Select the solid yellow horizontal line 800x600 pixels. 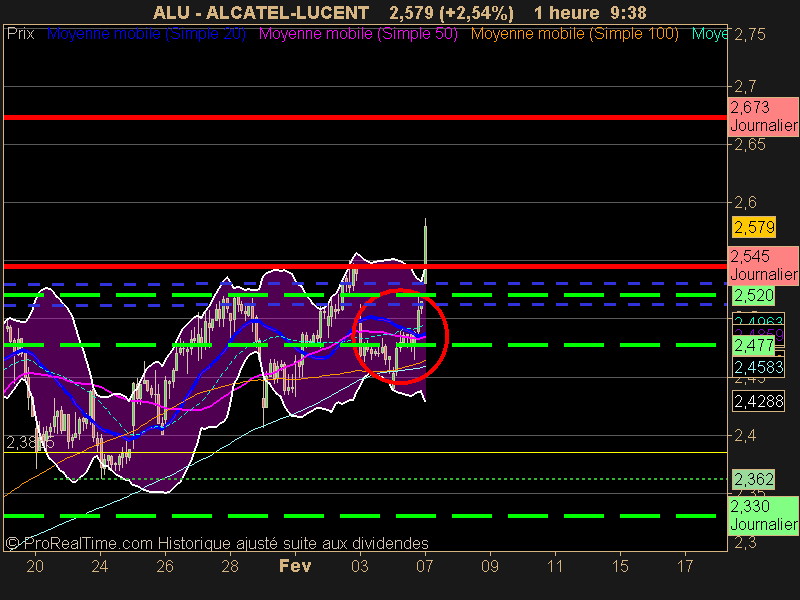click(x=365, y=453)
